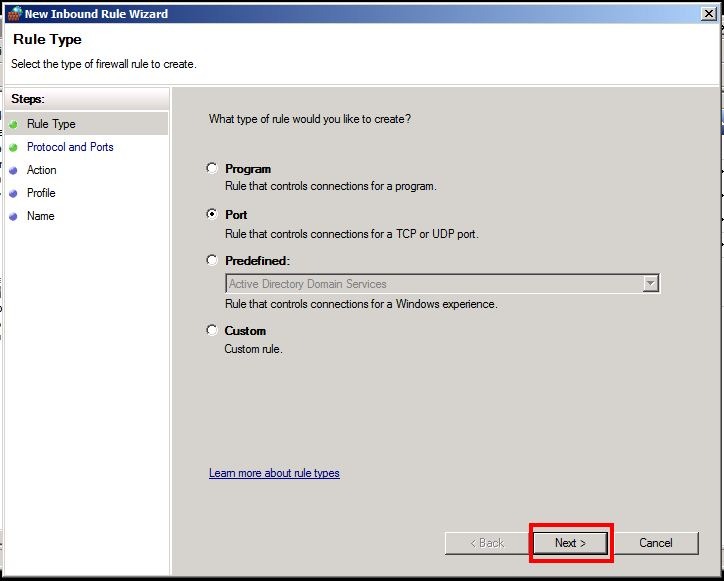Select the Name step in sidebar
Viewport: 724px width, 581px height.
click(41, 216)
